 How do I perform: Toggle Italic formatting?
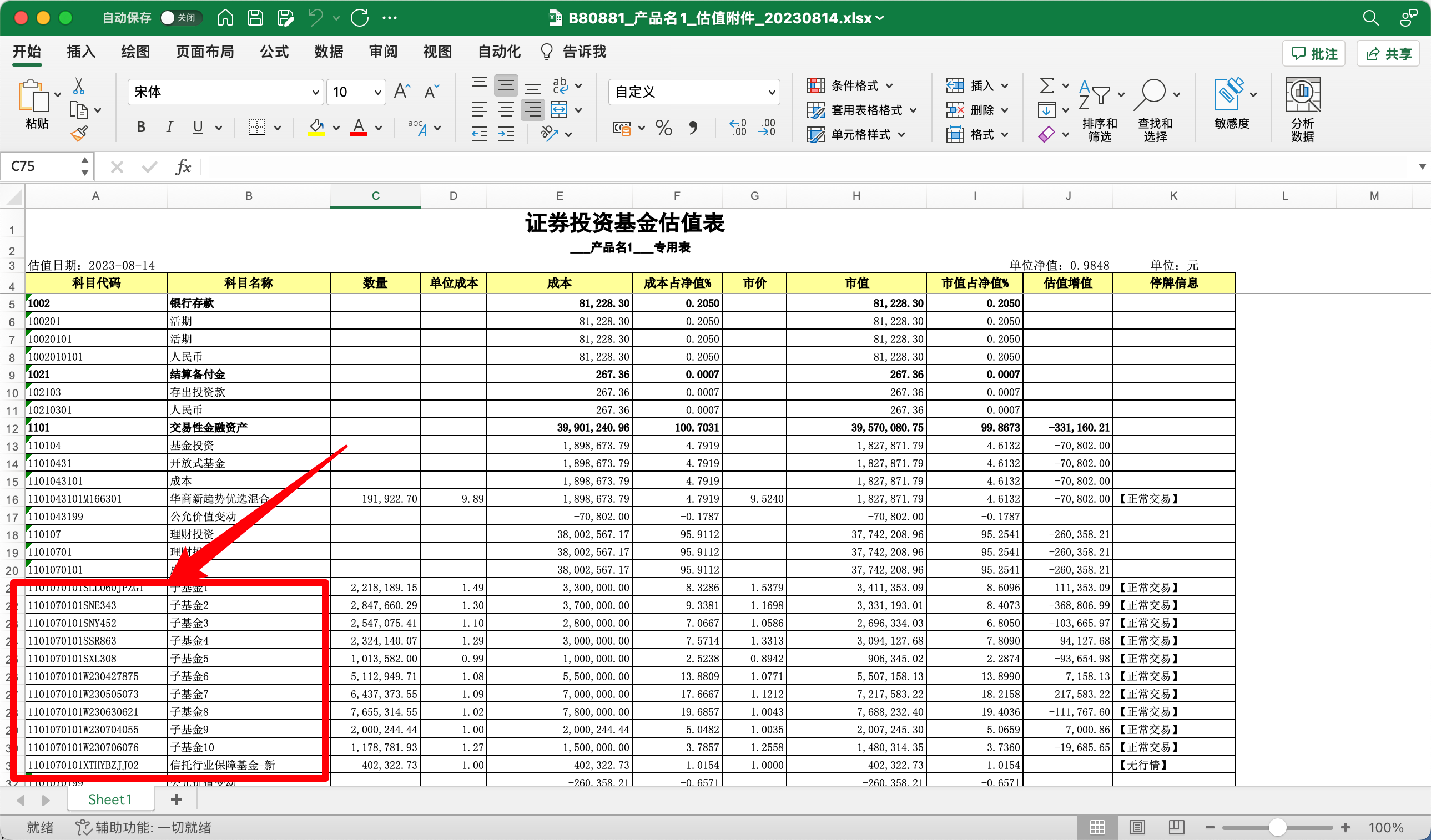click(x=169, y=127)
